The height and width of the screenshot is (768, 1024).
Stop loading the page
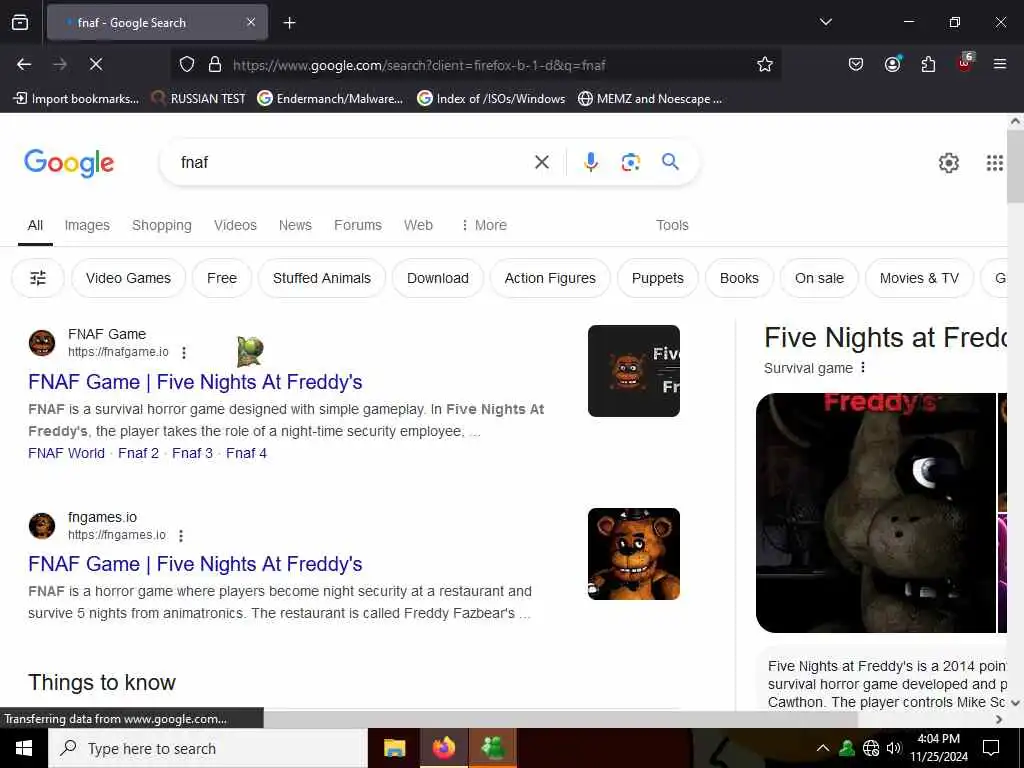tap(96, 64)
